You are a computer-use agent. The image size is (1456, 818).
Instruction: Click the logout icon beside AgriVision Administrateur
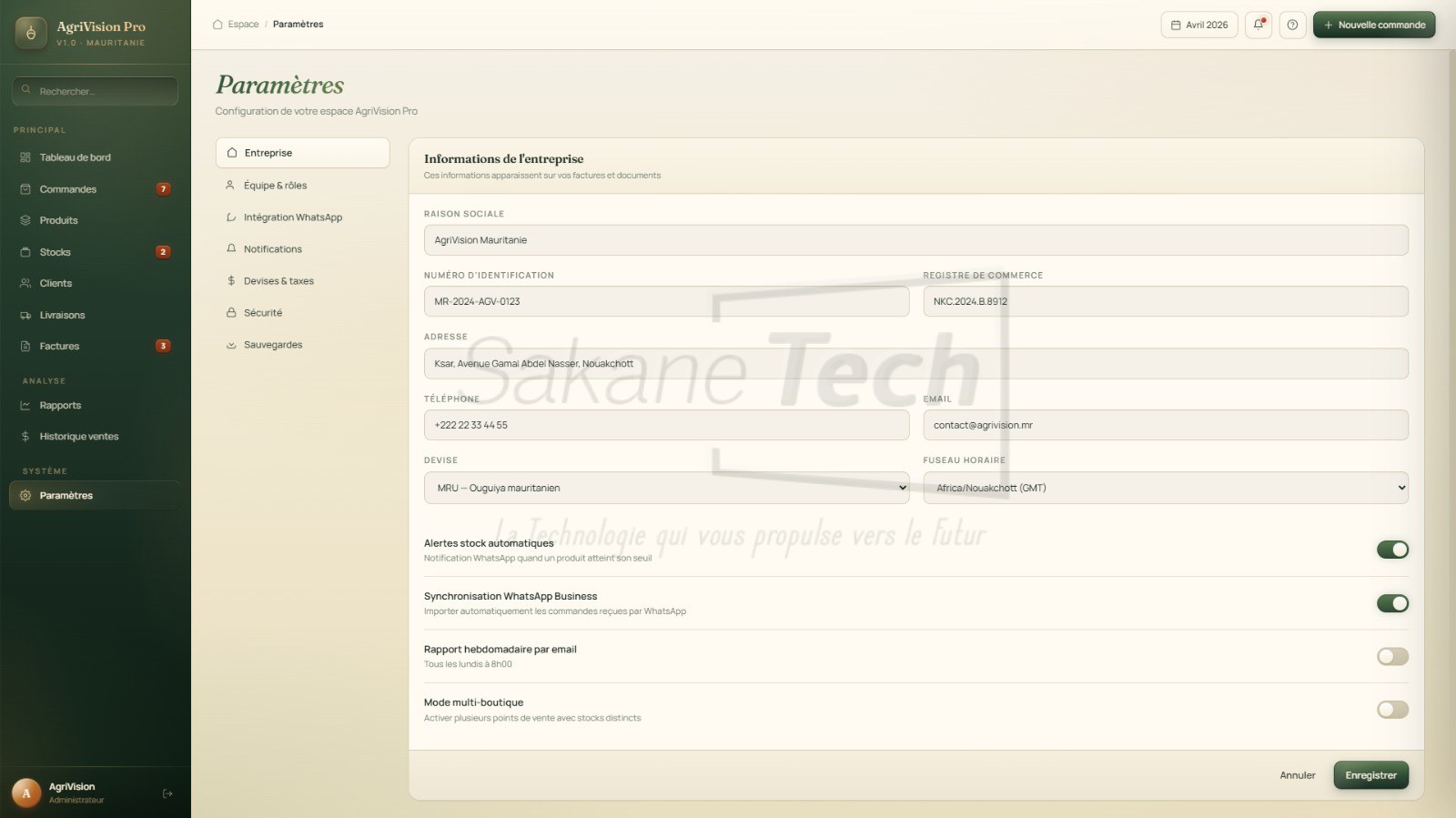point(167,793)
